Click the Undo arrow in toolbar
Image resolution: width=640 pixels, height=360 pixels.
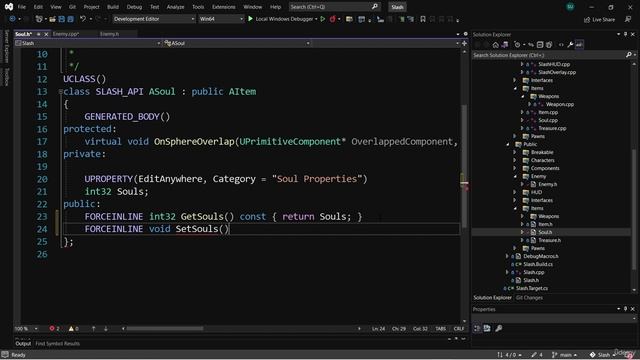[x=83, y=19]
